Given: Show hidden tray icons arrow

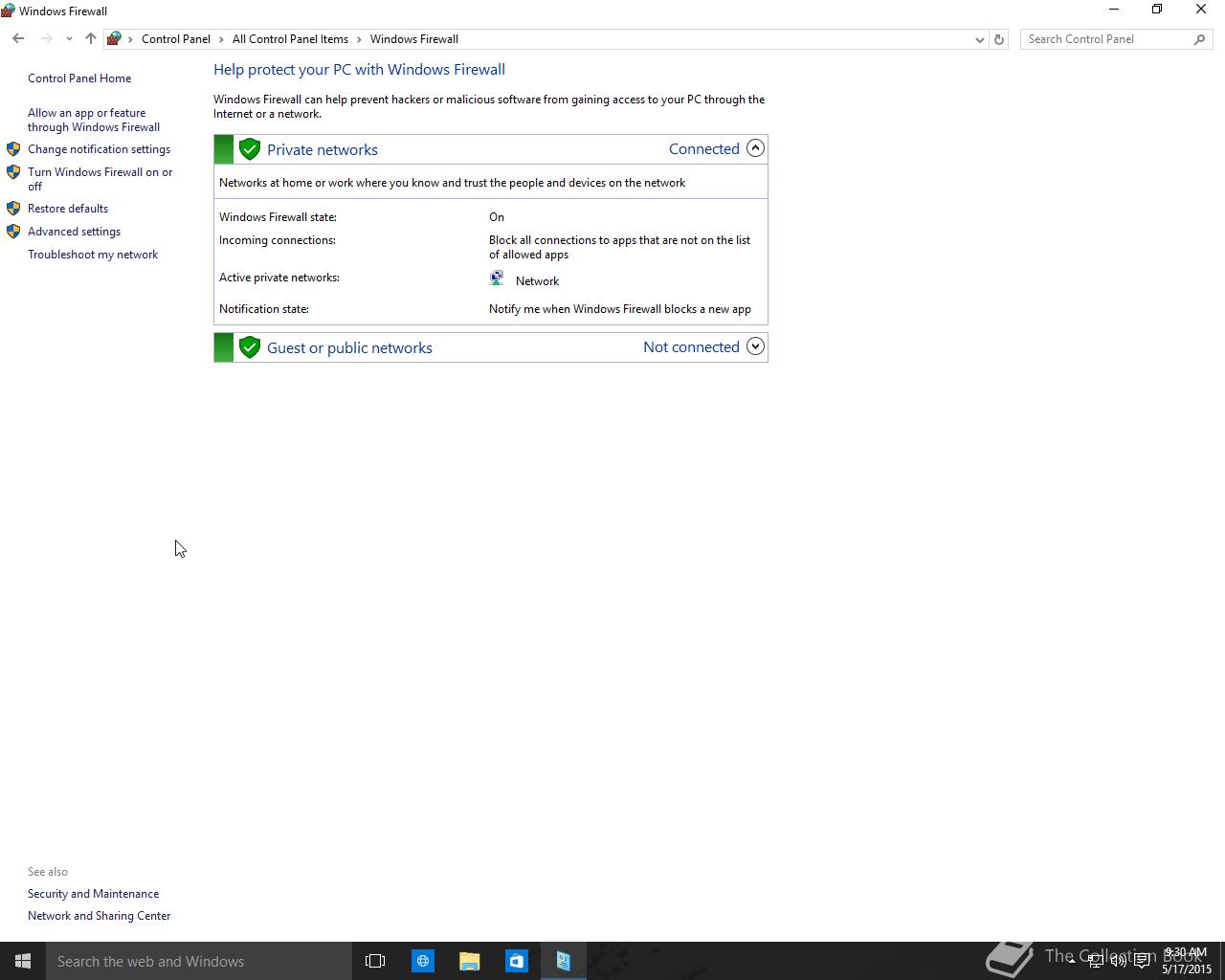Looking at the screenshot, I should pos(1071,961).
